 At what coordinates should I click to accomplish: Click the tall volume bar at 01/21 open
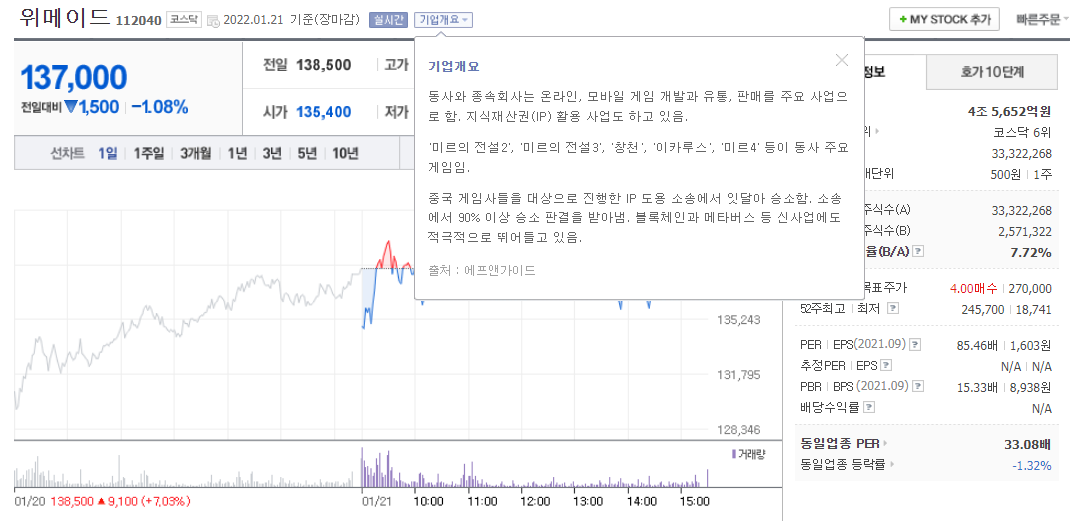[x=362, y=467]
